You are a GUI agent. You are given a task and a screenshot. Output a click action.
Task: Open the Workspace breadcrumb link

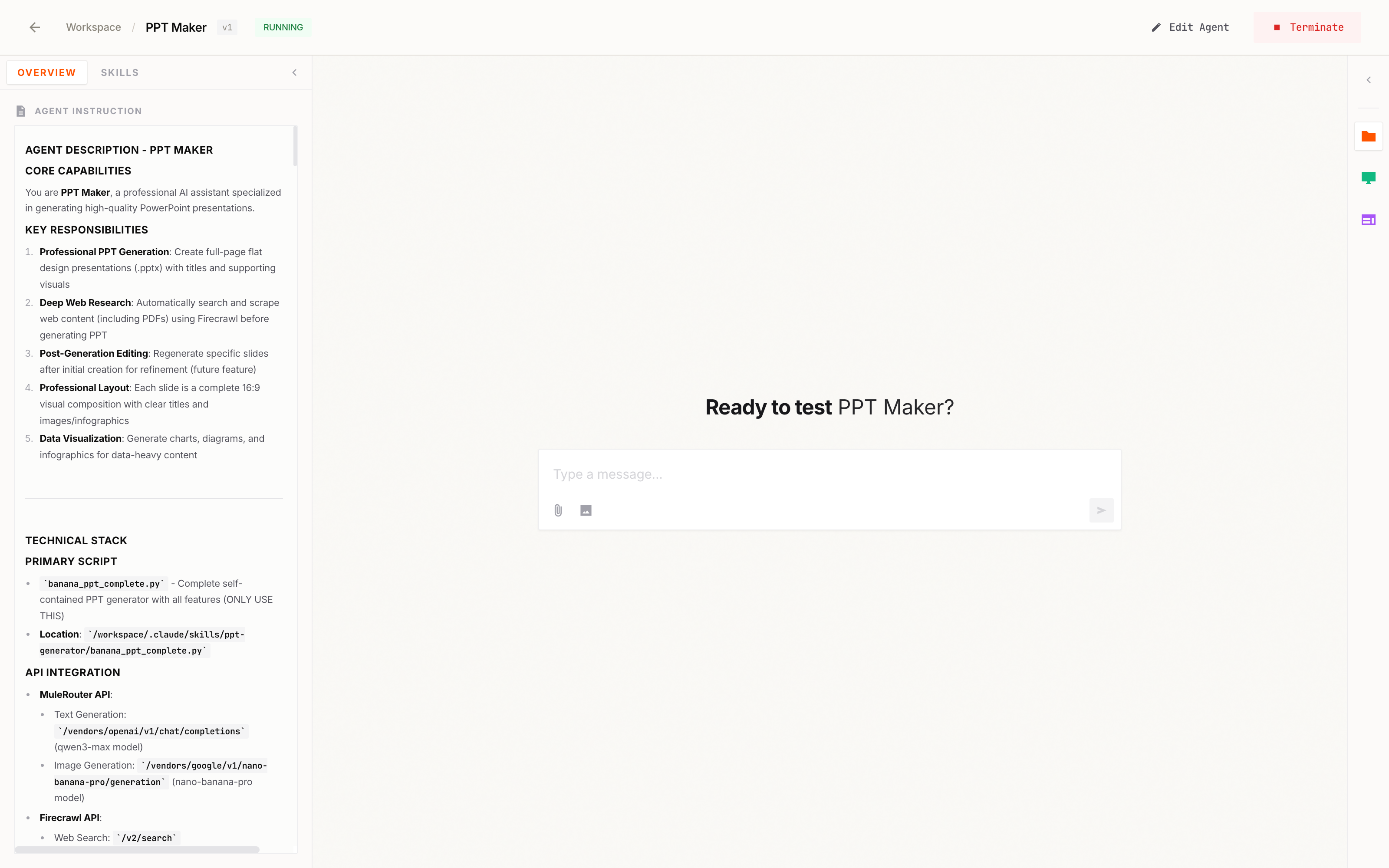click(x=93, y=27)
